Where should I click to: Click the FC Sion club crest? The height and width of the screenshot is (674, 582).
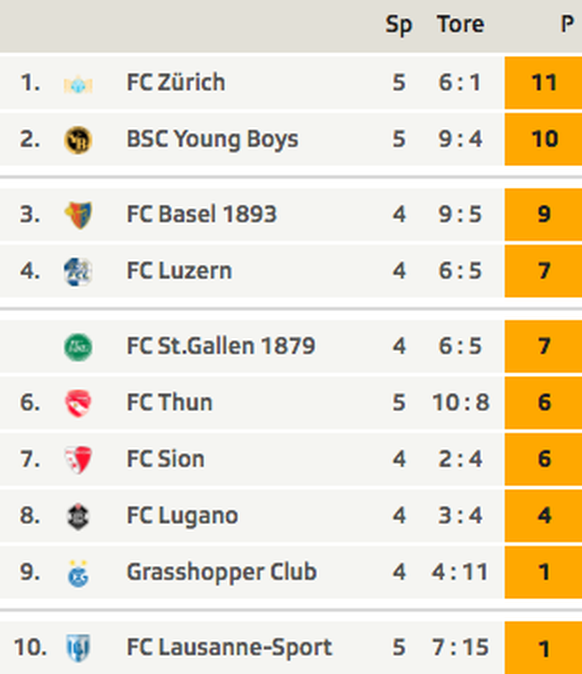(x=78, y=460)
